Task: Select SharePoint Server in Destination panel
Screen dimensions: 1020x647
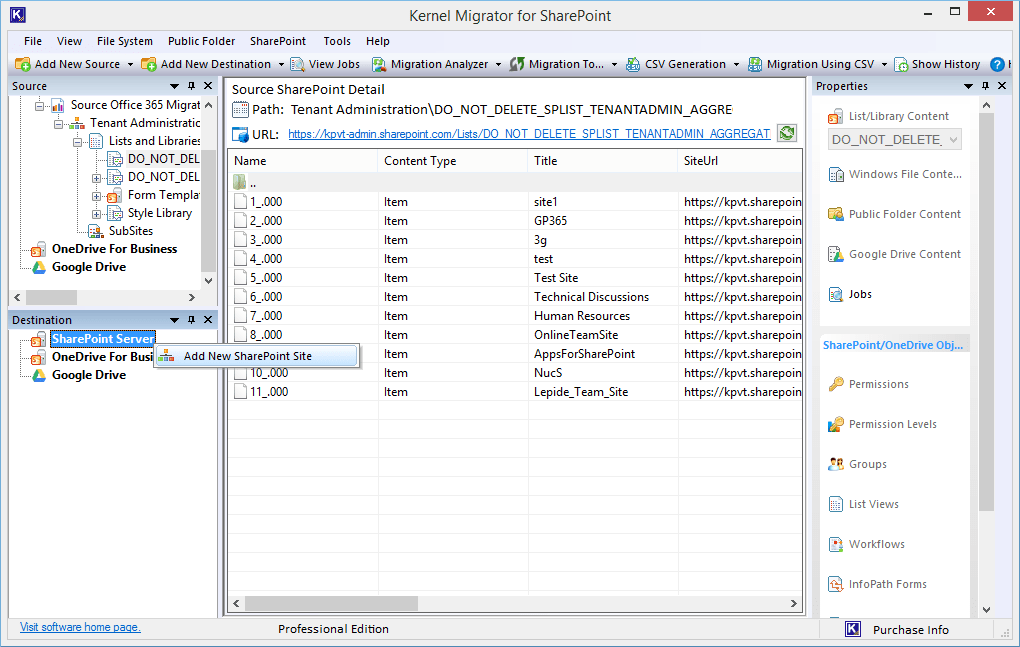Action: 103,339
